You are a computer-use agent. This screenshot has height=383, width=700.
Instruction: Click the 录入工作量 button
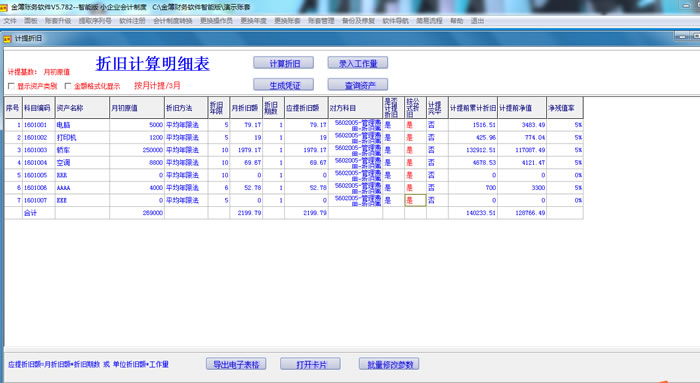[x=358, y=63]
